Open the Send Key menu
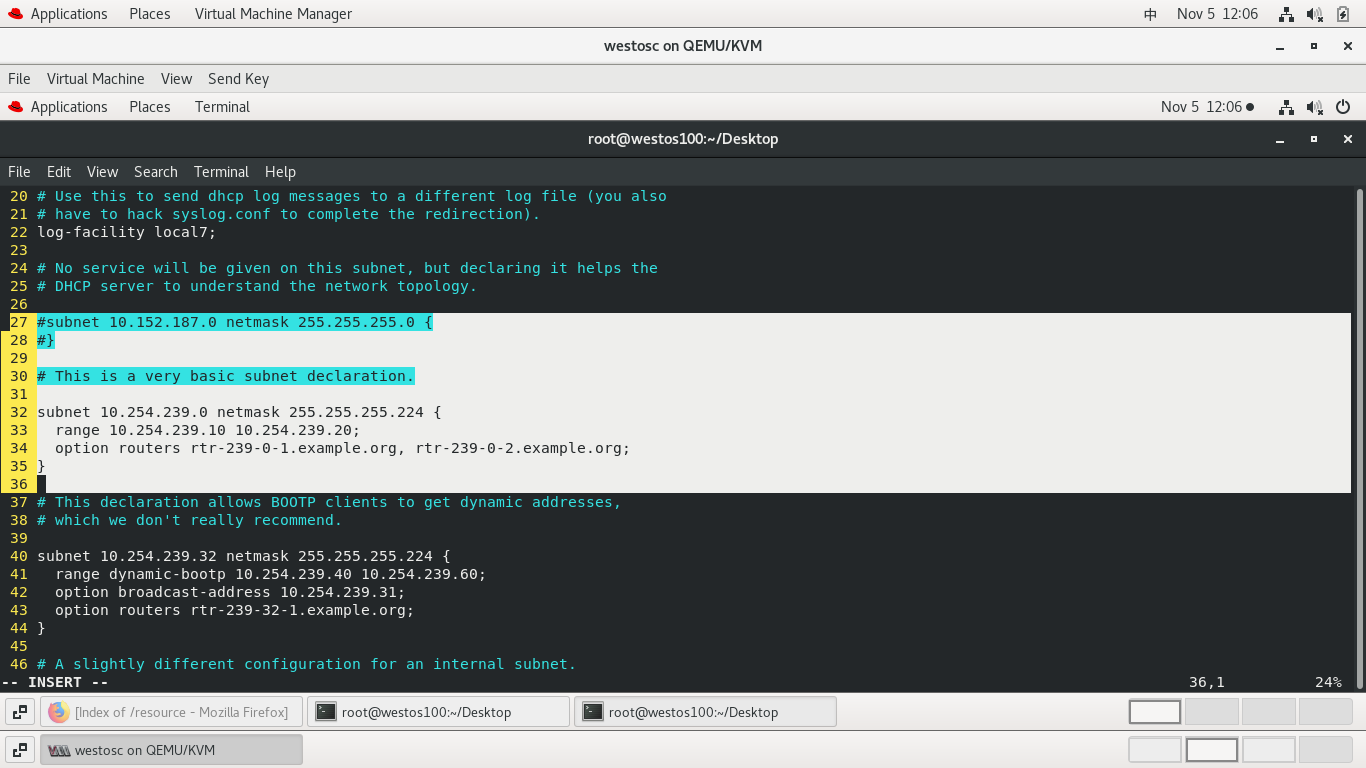This screenshot has height=768, width=1366. 238,78
